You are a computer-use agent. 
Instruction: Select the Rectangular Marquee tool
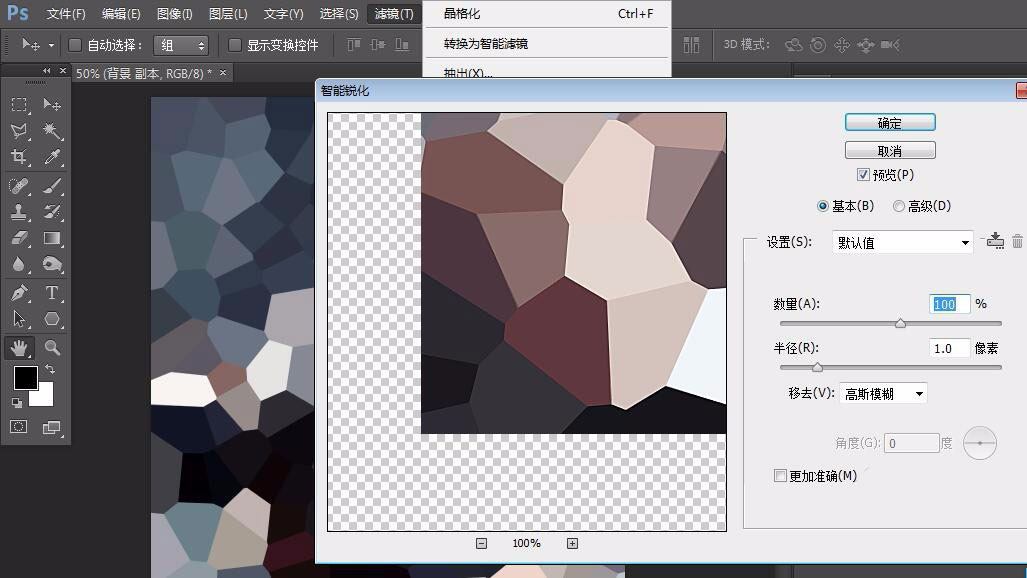click(x=19, y=105)
